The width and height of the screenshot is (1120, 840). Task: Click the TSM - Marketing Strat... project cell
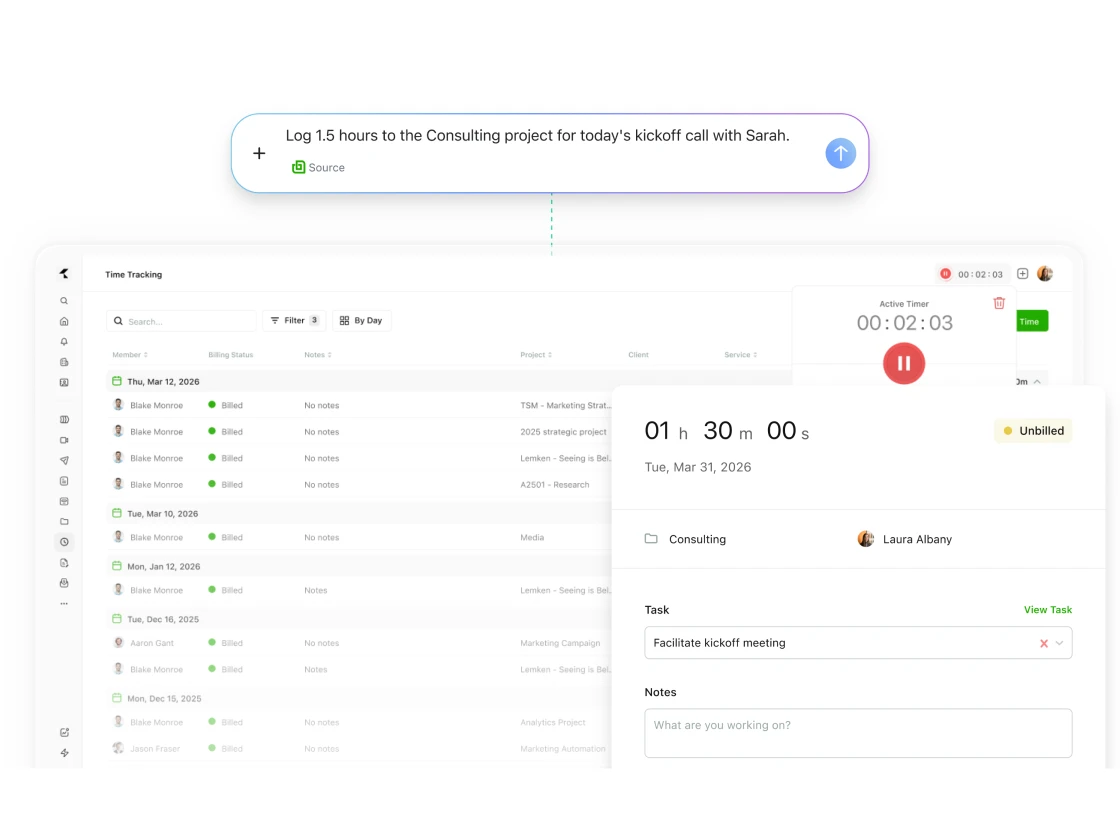[566, 405]
